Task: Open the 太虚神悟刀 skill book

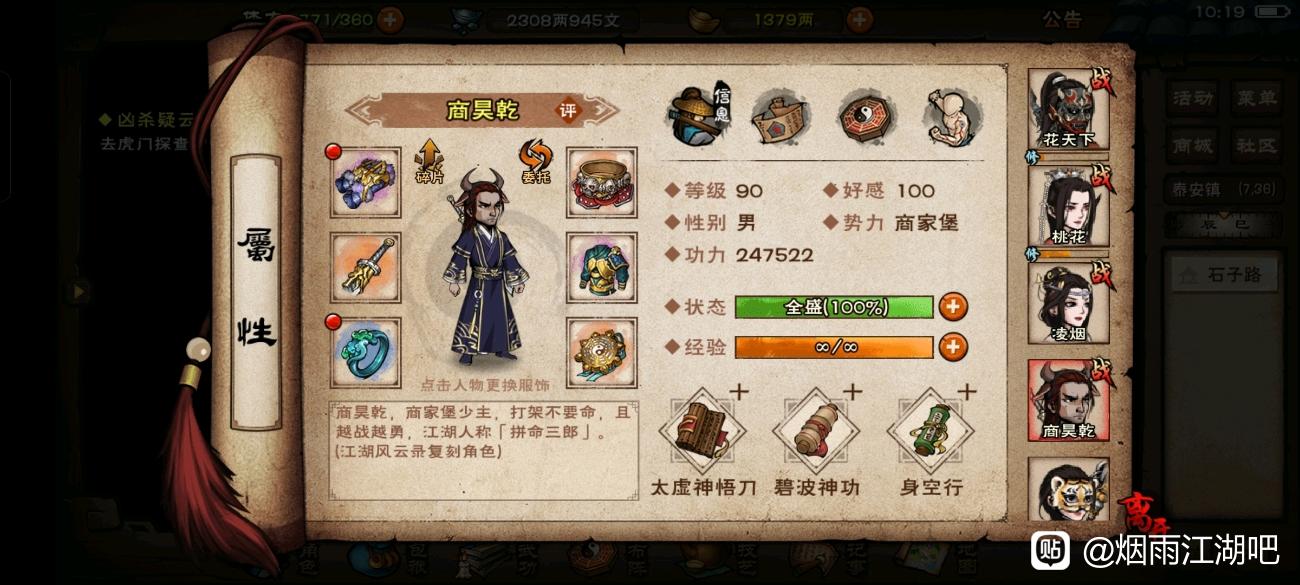Action: pos(701,434)
